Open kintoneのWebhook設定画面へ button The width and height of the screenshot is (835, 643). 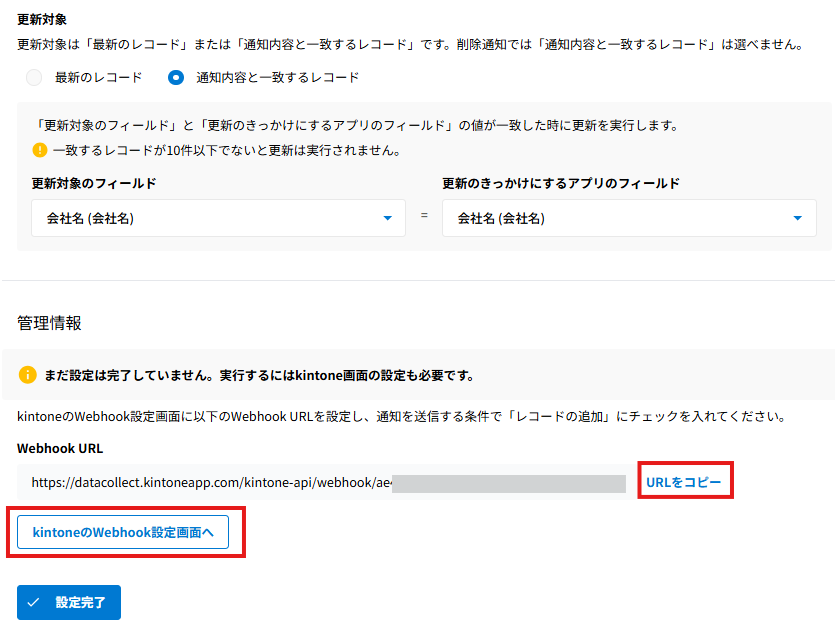(123, 533)
